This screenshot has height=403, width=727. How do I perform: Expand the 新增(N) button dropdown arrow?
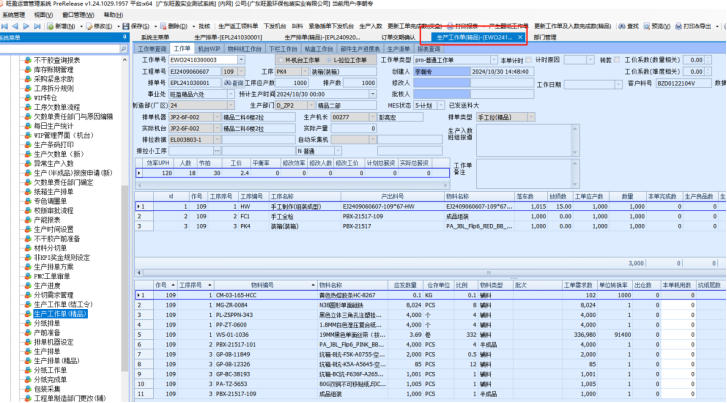click(81, 26)
